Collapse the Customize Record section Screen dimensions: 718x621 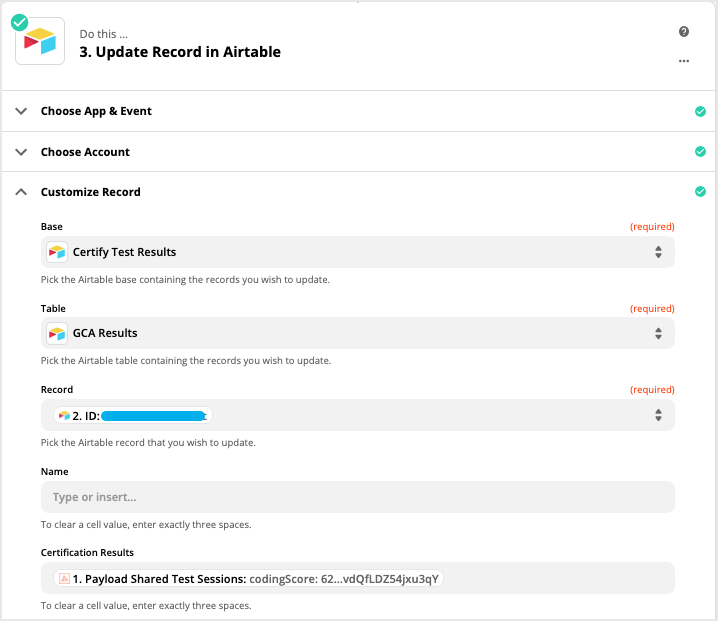click(x=21, y=192)
